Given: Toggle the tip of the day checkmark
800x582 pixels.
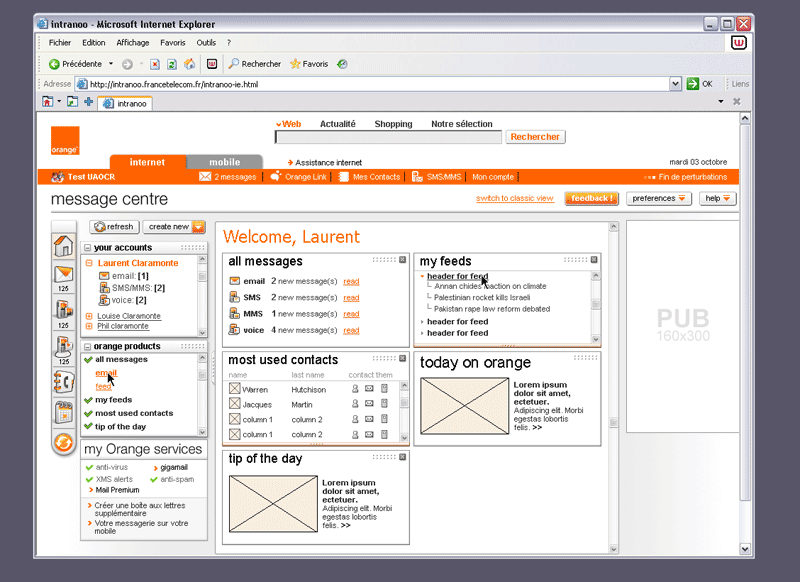Looking at the screenshot, I should pyautogui.click(x=88, y=427).
